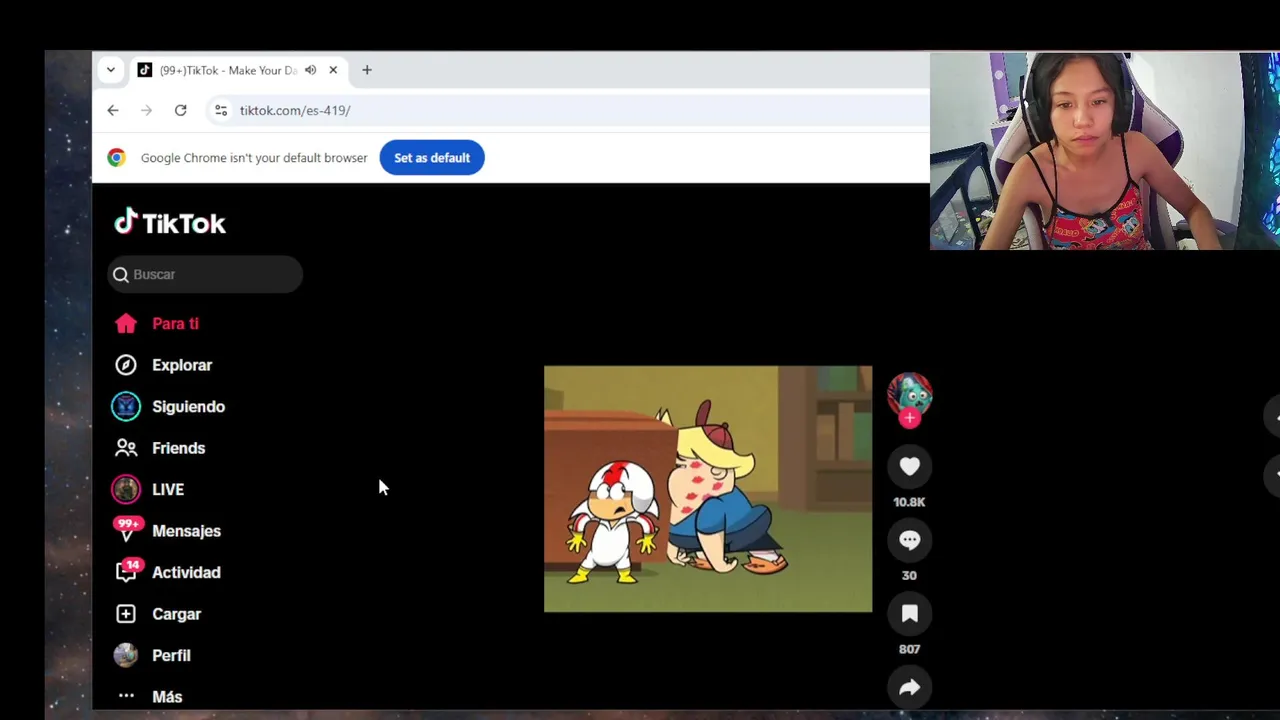Like the video with heart icon

[x=909, y=466]
